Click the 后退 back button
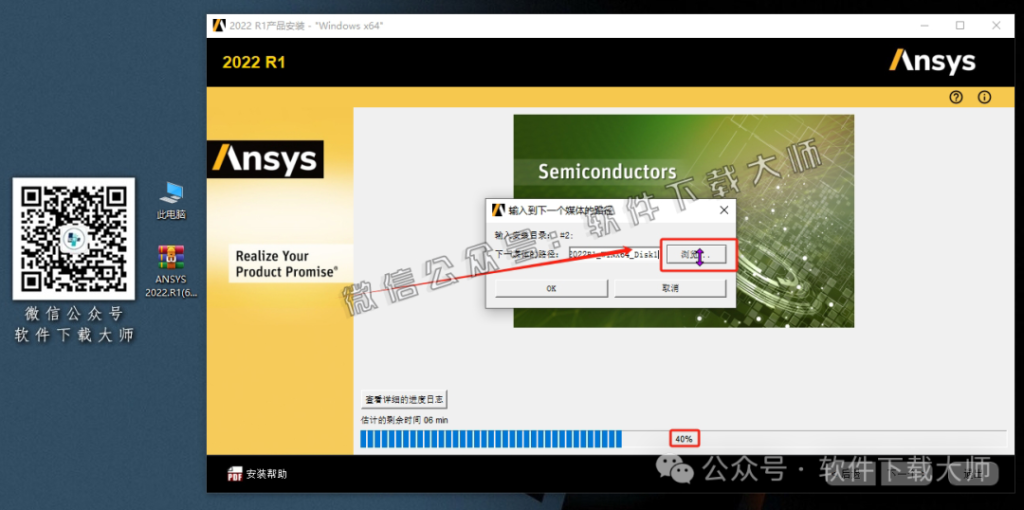1024x510 pixels. click(x=850, y=474)
